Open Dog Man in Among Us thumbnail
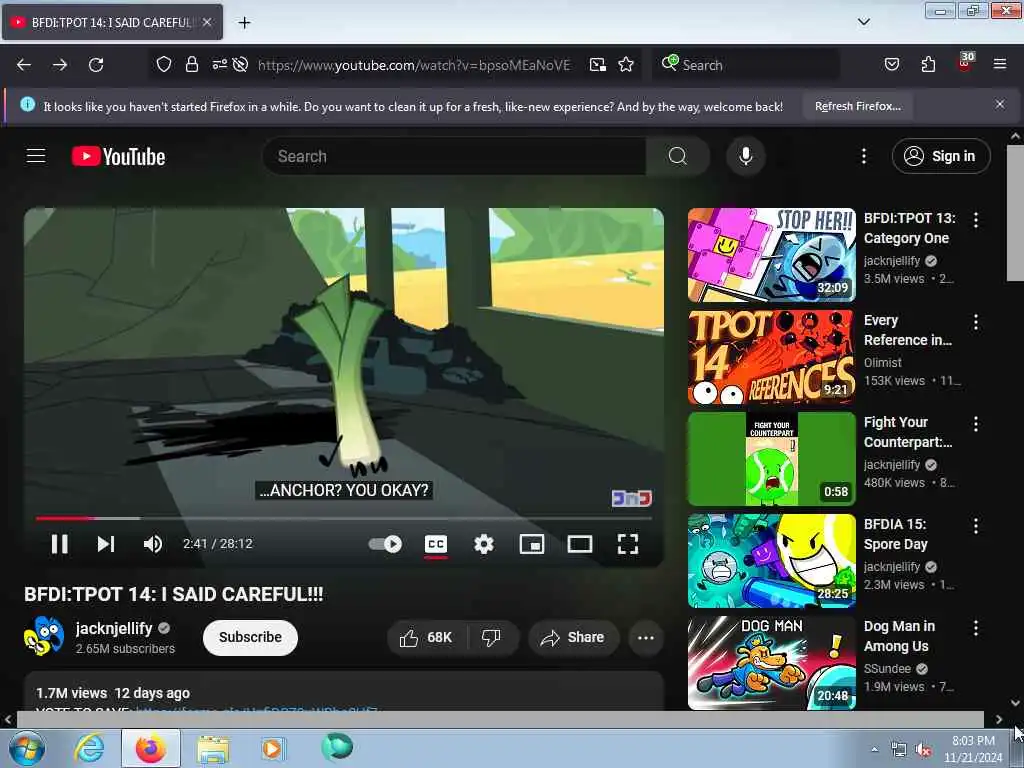The width and height of the screenshot is (1024, 768). pyautogui.click(x=771, y=663)
